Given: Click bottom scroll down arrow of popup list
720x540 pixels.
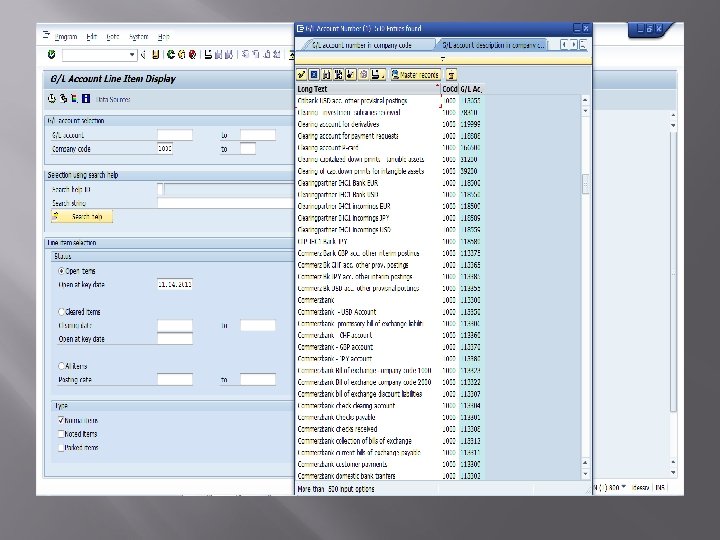Looking at the screenshot, I should (585, 474).
